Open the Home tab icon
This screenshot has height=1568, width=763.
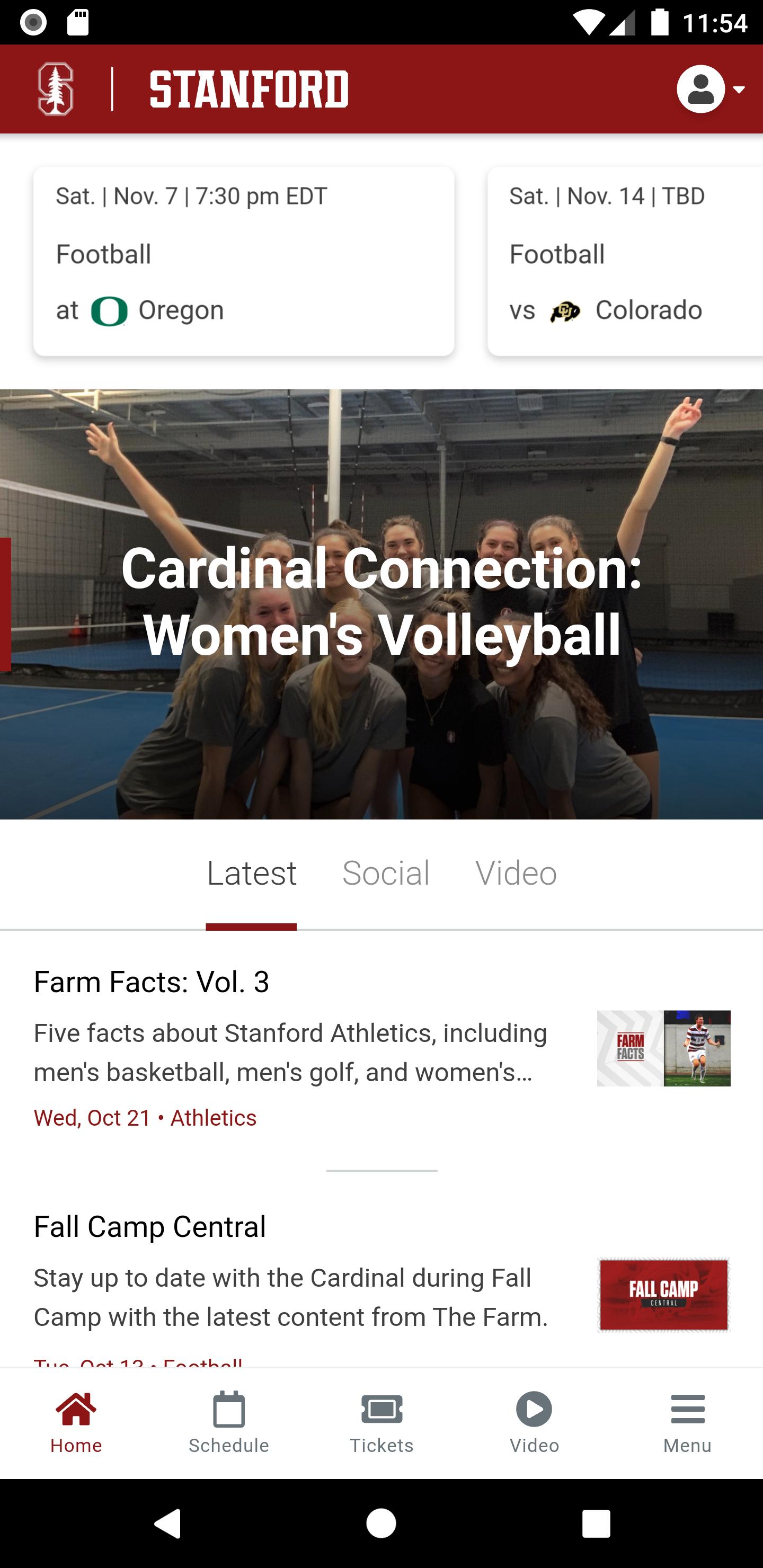(x=76, y=1409)
